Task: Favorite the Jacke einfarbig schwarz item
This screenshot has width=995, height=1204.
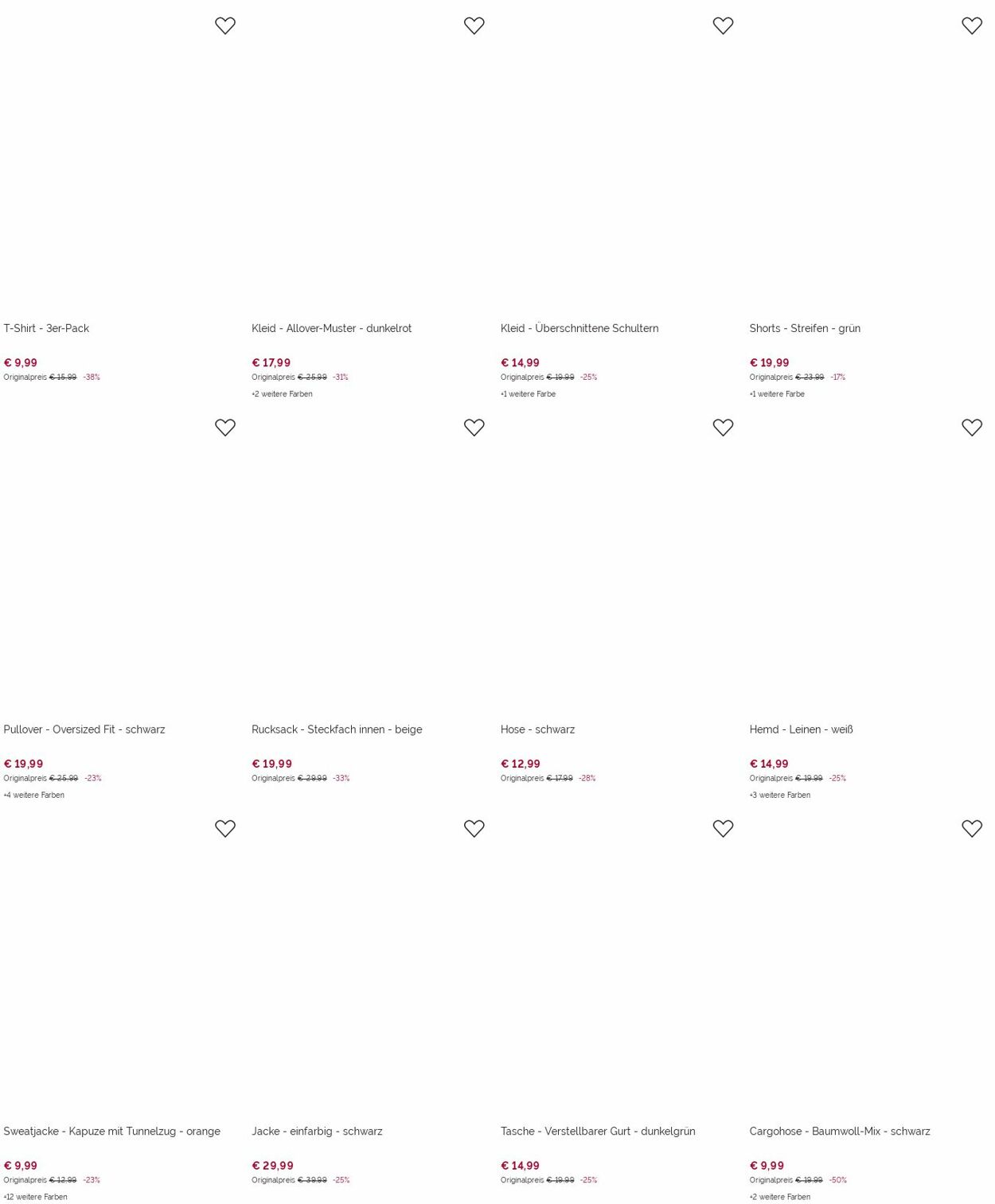Action: [474, 828]
